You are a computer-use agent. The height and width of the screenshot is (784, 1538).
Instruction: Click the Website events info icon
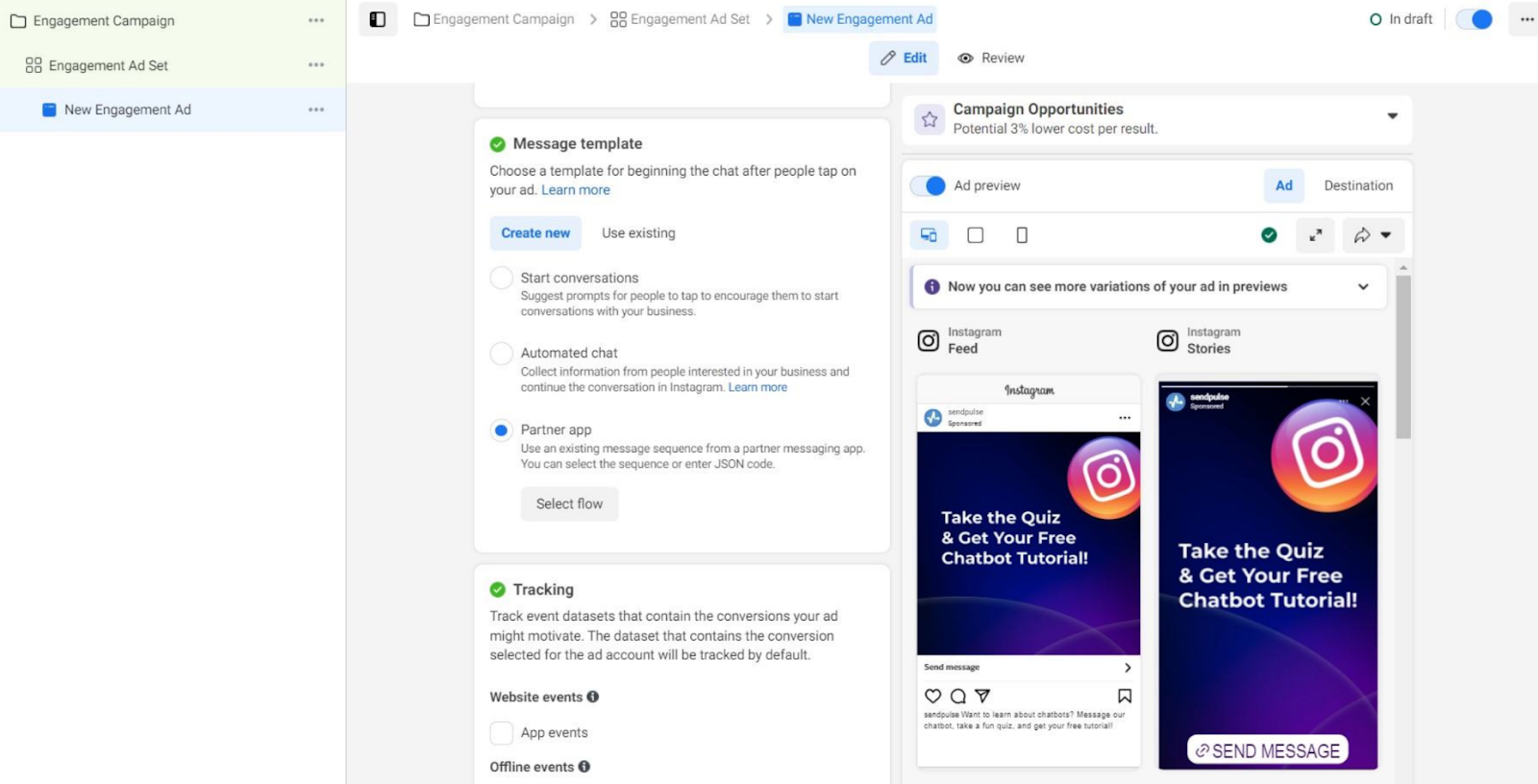coord(593,697)
